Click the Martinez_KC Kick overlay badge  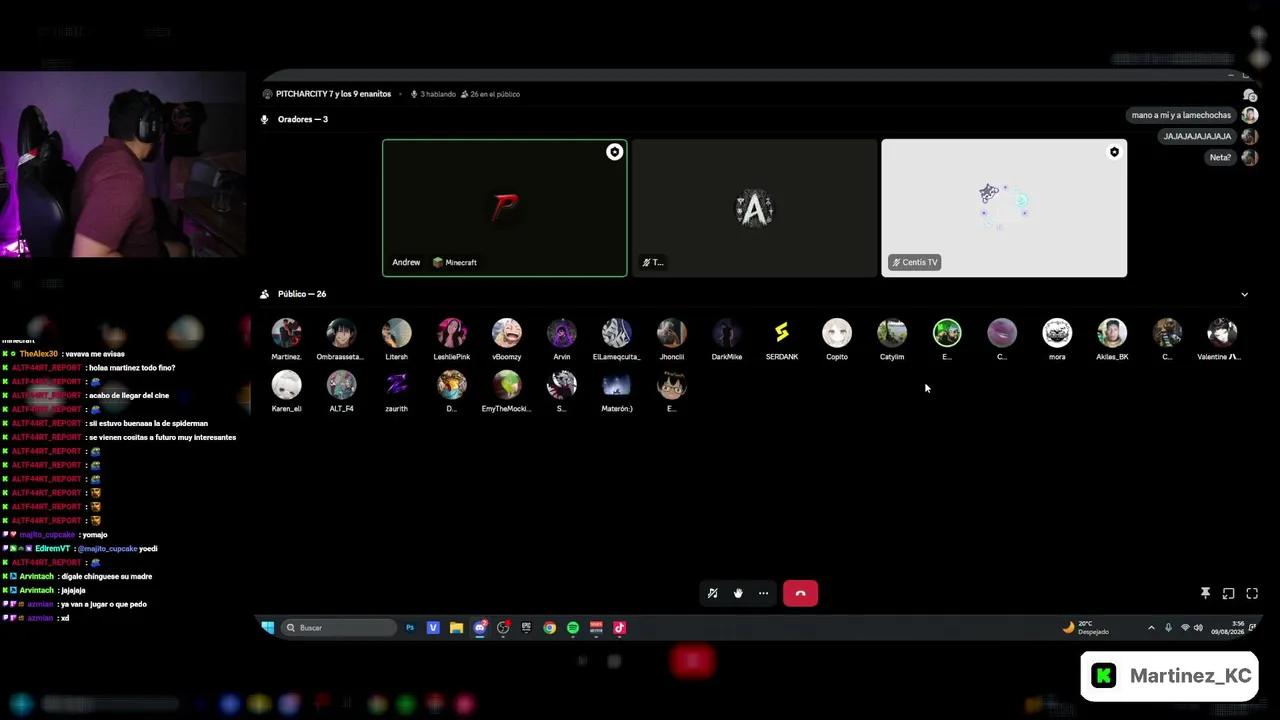pyautogui.click(x=1170, y=676)
